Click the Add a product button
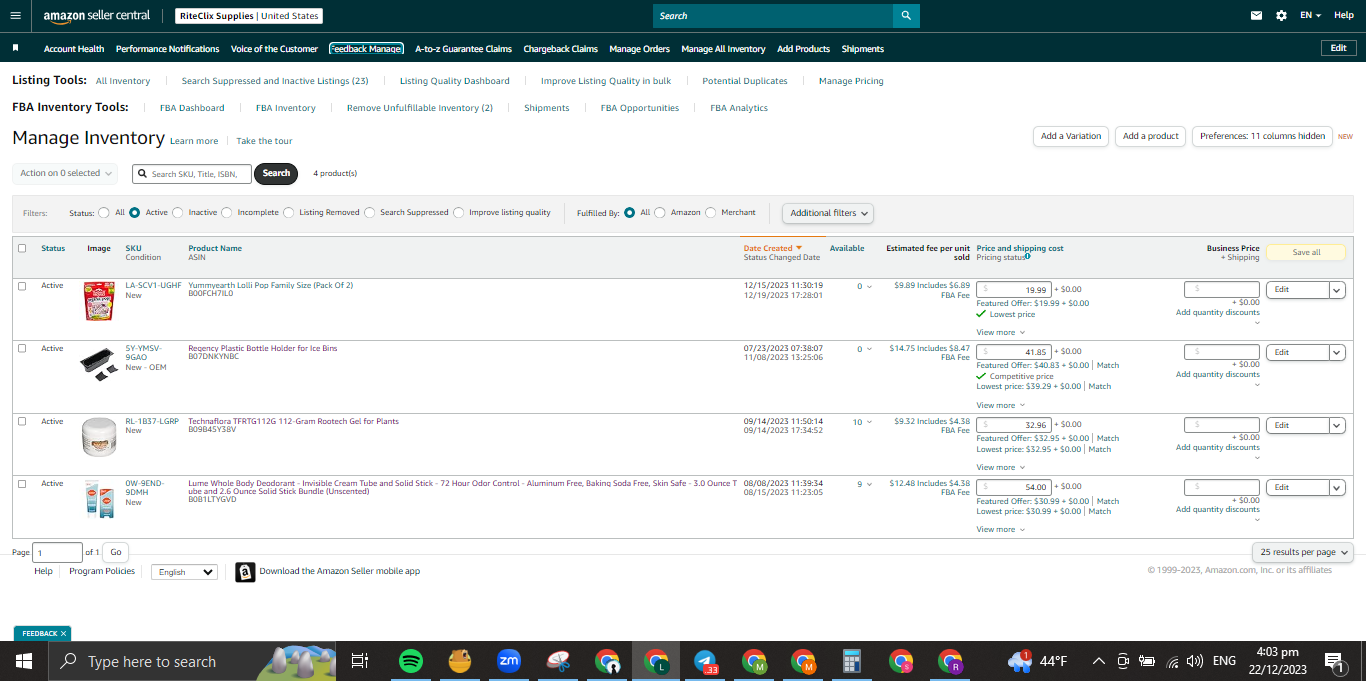Image resolution: width=1366 pixels, height=681 pixels. 1151,136
